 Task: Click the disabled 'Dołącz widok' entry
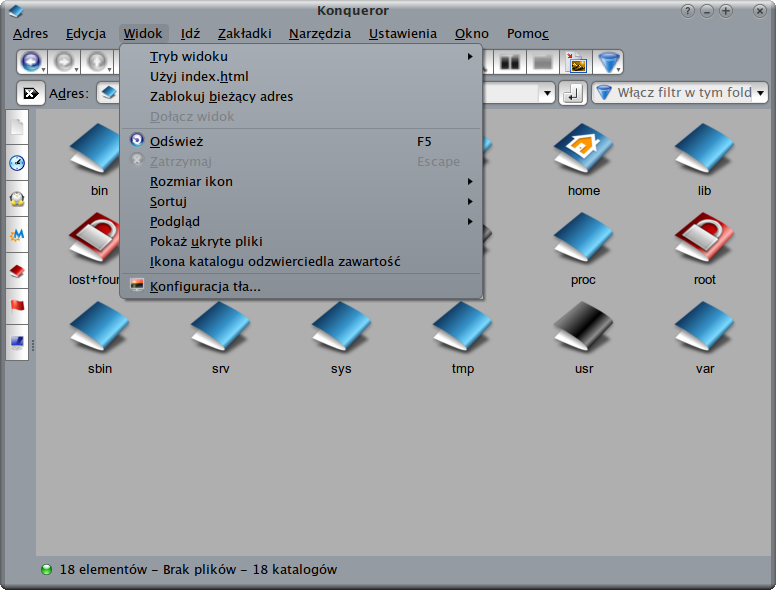pos(301,117)
